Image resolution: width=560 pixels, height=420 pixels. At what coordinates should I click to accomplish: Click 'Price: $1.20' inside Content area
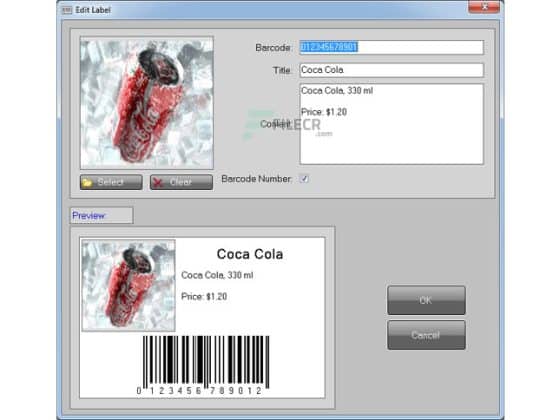click(x=324, y=112)
